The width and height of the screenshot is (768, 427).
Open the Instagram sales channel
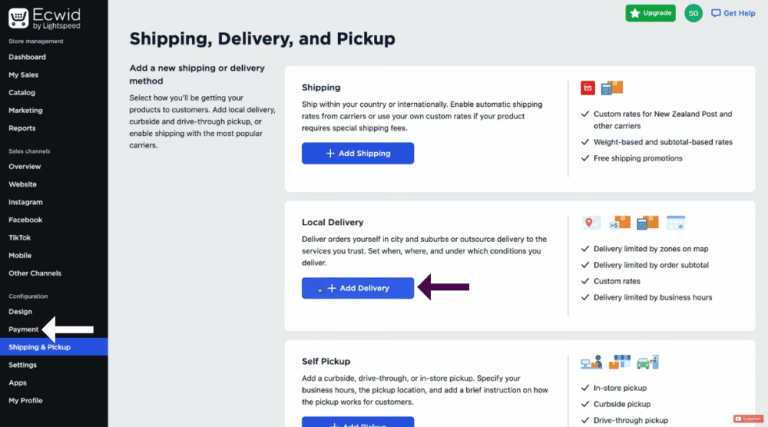[25, 202]
